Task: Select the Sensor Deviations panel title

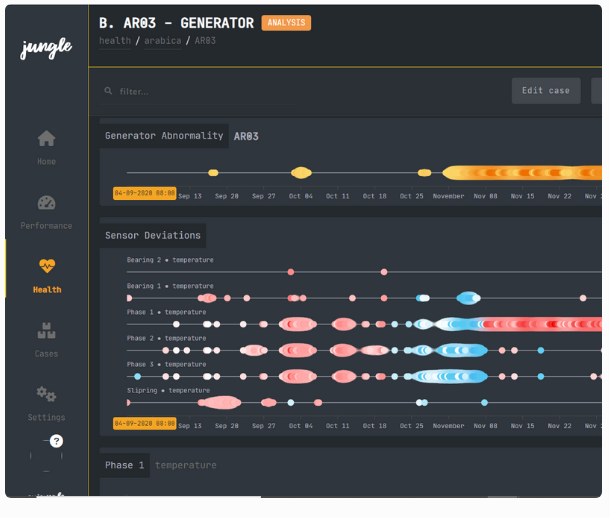Action: tap(153, 236)
